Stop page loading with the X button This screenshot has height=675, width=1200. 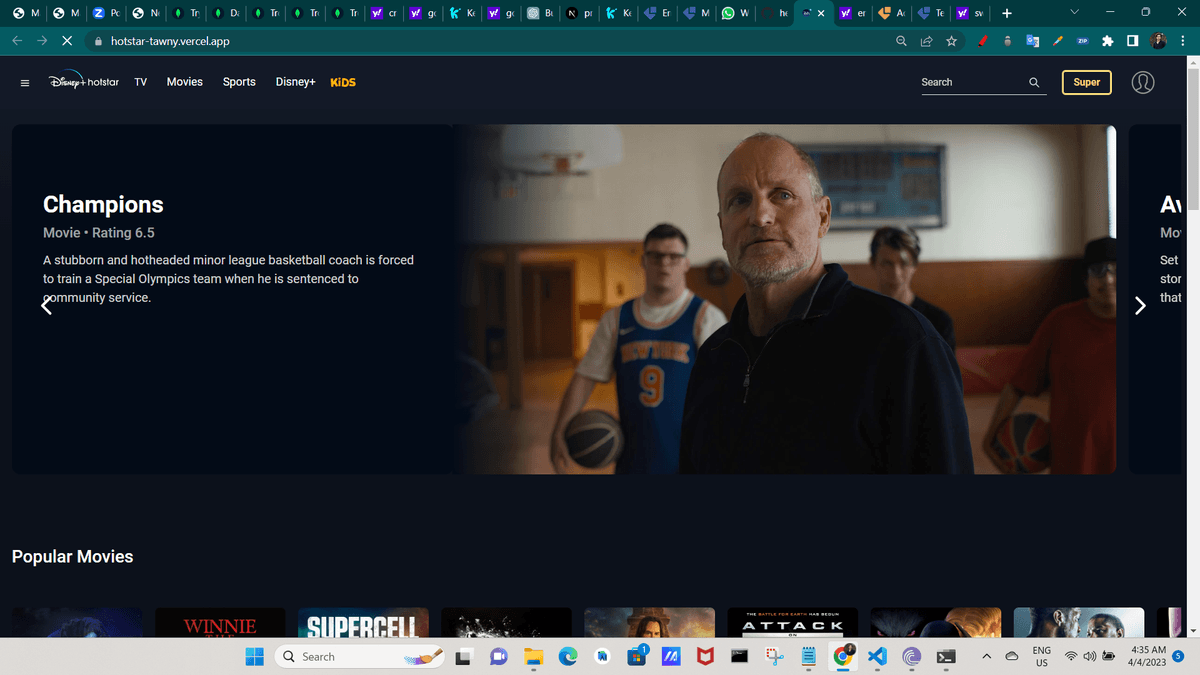click(x=66, y=41)
